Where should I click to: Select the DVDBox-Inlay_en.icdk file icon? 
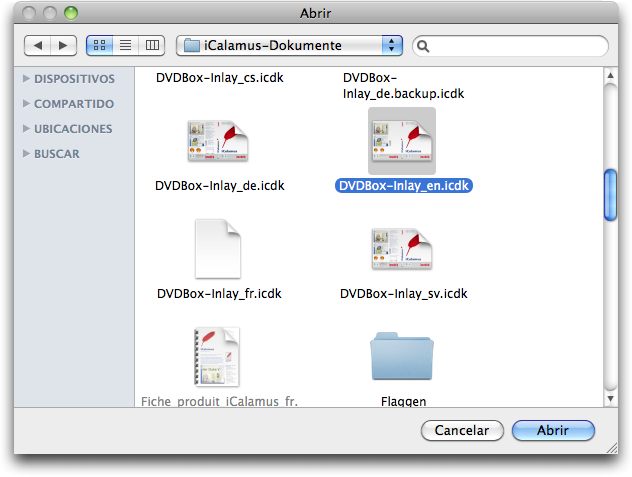pyautogui.click(x=402, y=141)
